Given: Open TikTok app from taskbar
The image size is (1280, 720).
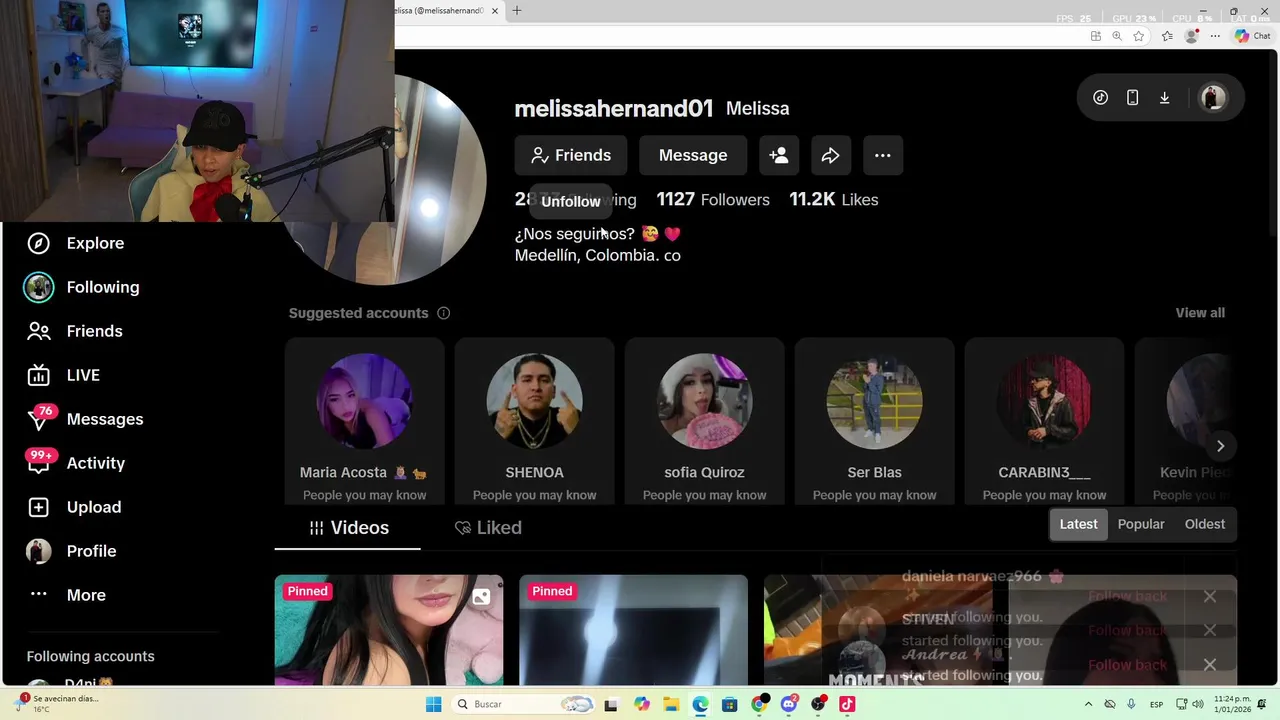Looking at the screenshot, I should click(847, 704).
